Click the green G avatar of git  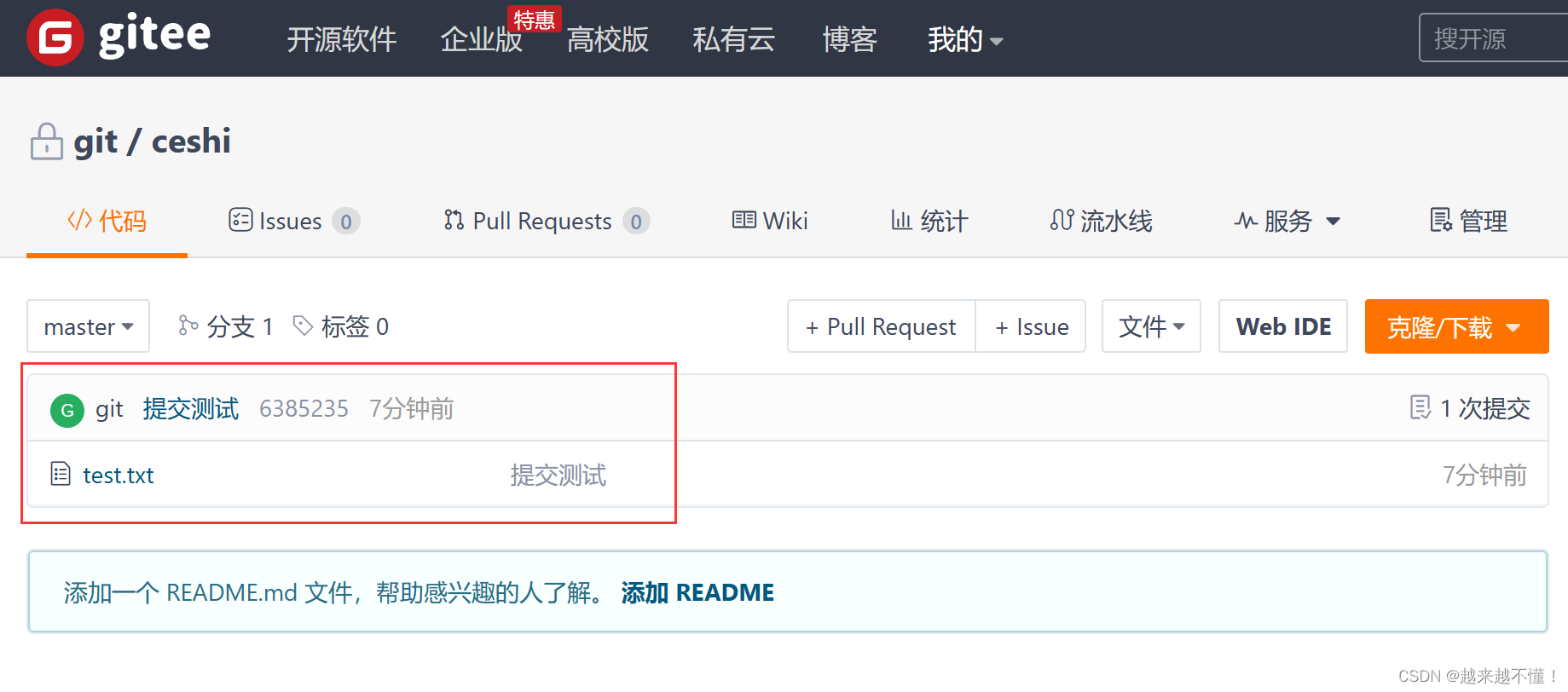(x=67, y=410)
